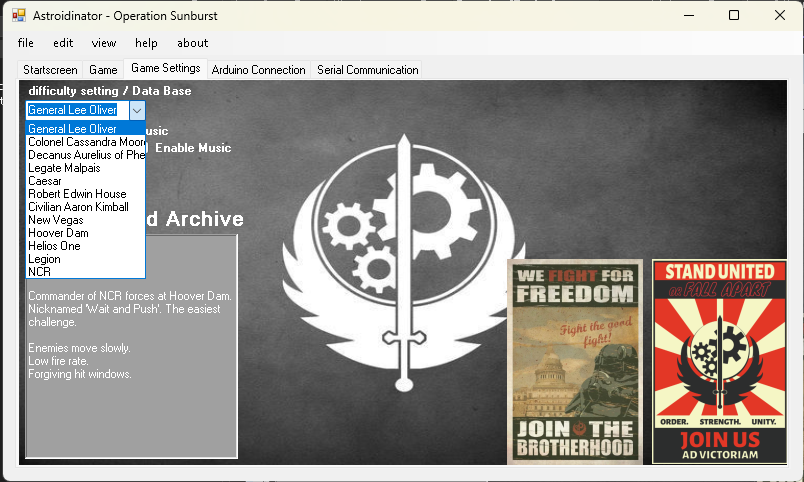This screenshot has height=482, width=804.
Task: Go to Serial Communication tab
Action: tap(368, 70)
